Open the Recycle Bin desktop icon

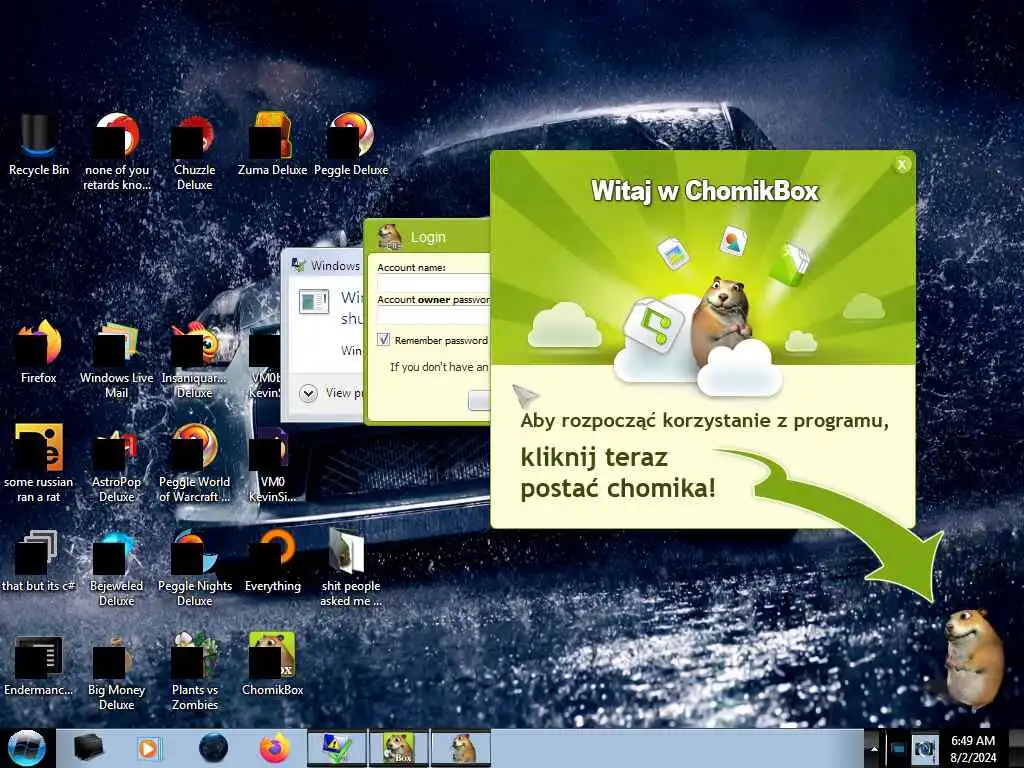coord(38,145)
